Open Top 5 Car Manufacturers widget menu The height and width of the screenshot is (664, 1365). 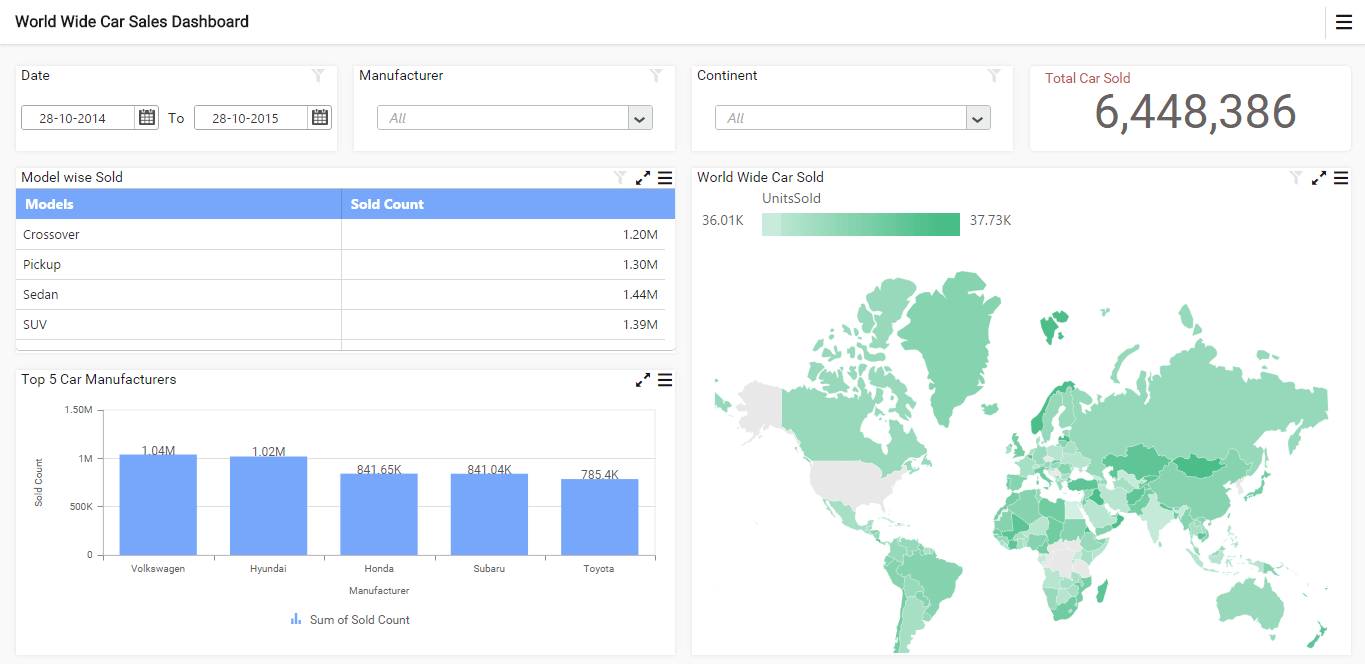click(665, 380)
